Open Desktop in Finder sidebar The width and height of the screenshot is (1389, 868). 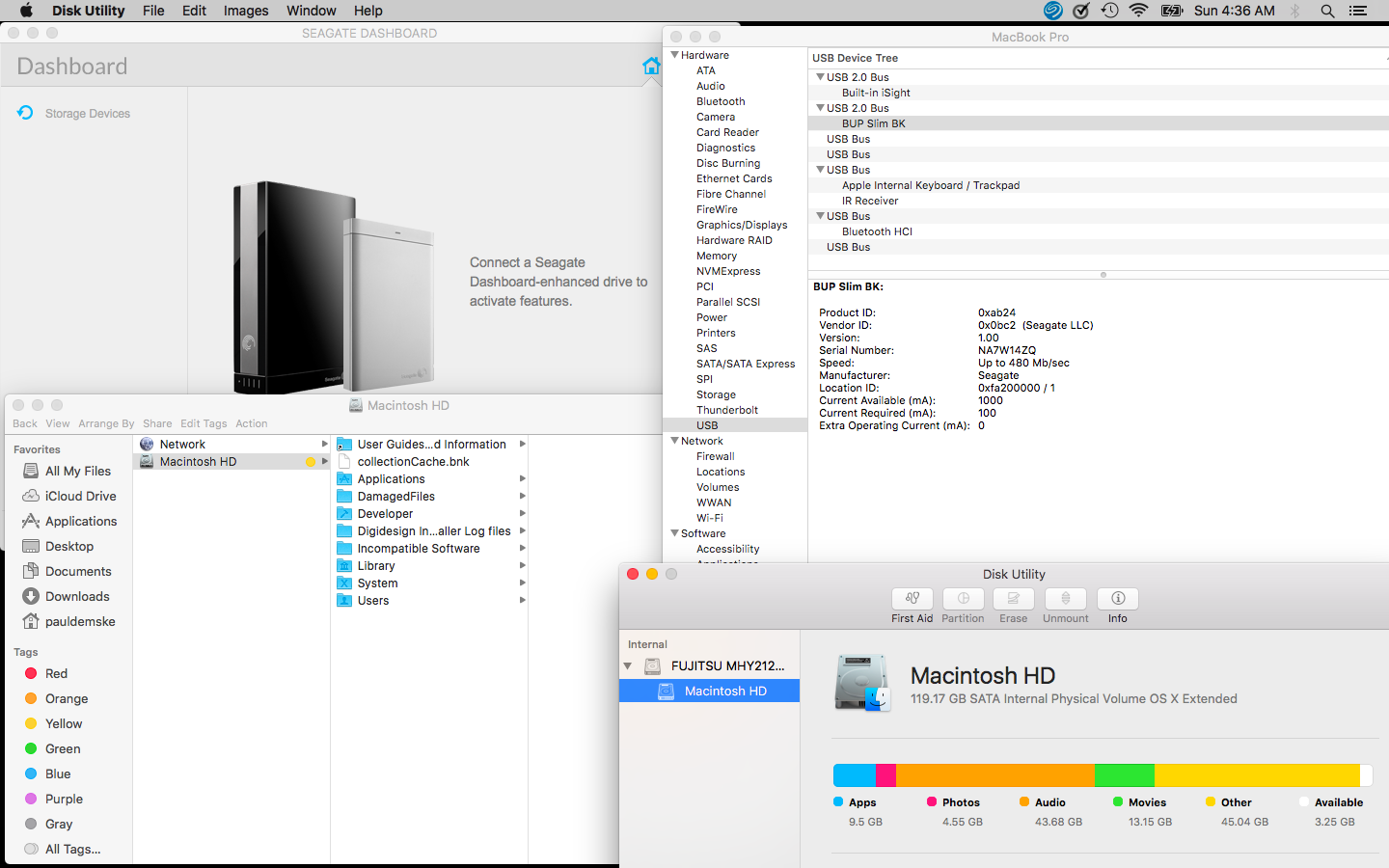pos(68,546)
